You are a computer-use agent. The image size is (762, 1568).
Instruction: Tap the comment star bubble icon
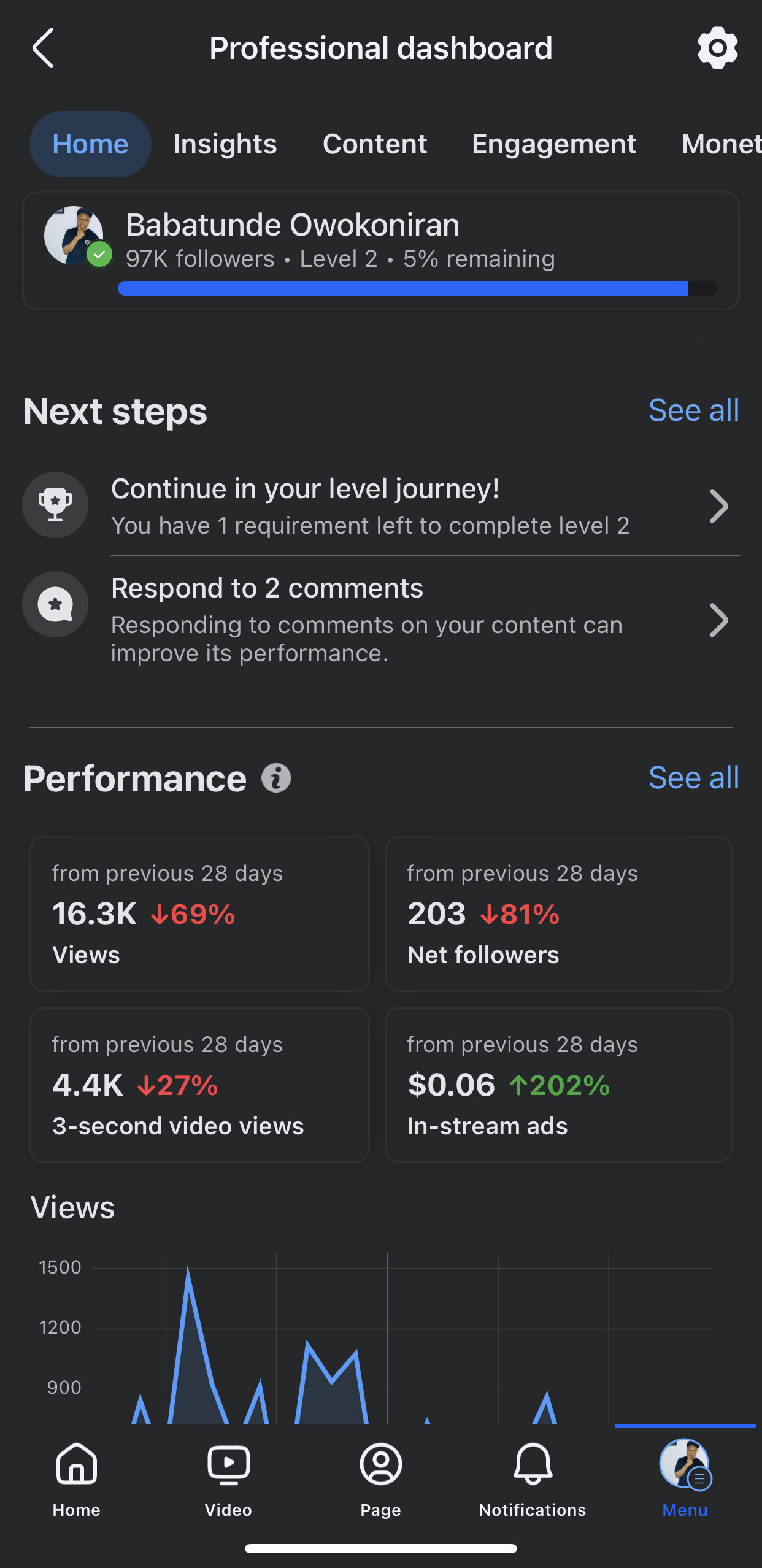[55, 604]
